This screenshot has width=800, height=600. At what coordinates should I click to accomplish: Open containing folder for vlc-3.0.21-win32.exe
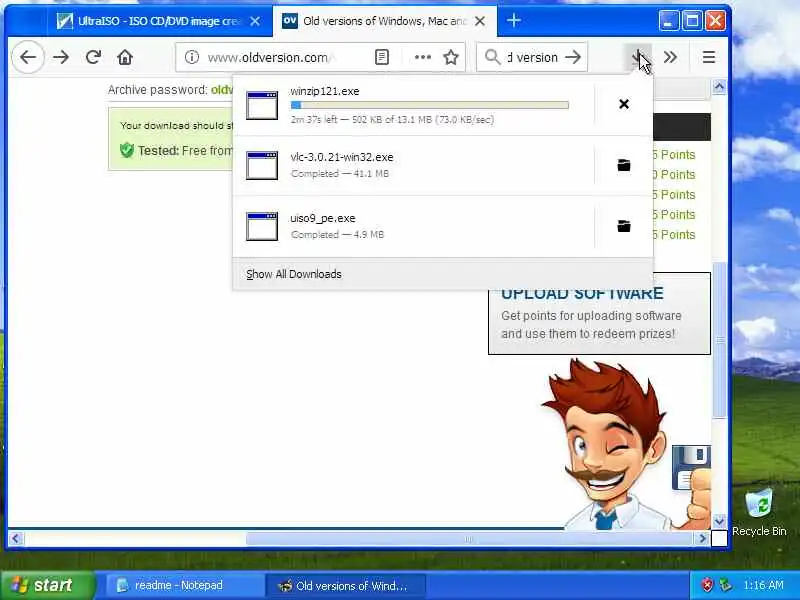(623, 165)
